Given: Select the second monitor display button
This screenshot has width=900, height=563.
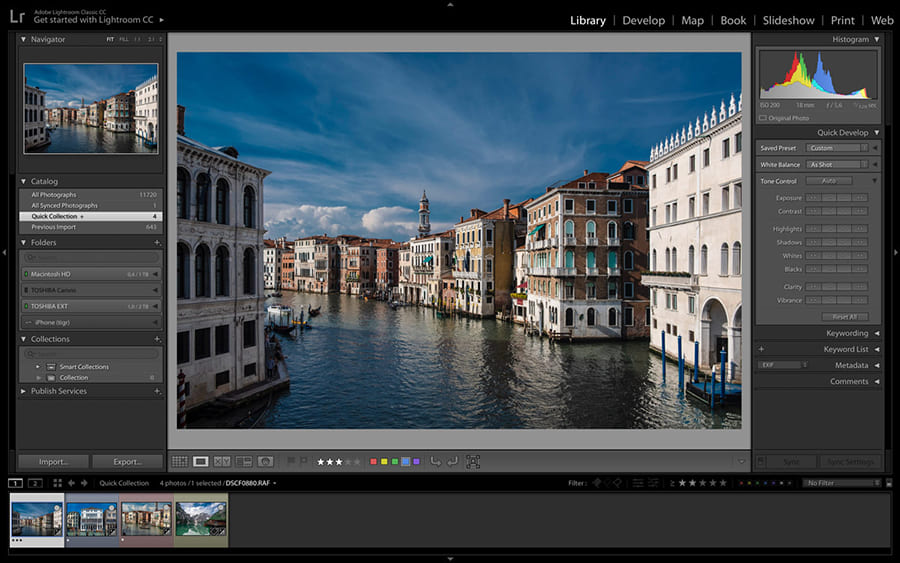Looking at the screenshot, I should click(x=35, y=483).
